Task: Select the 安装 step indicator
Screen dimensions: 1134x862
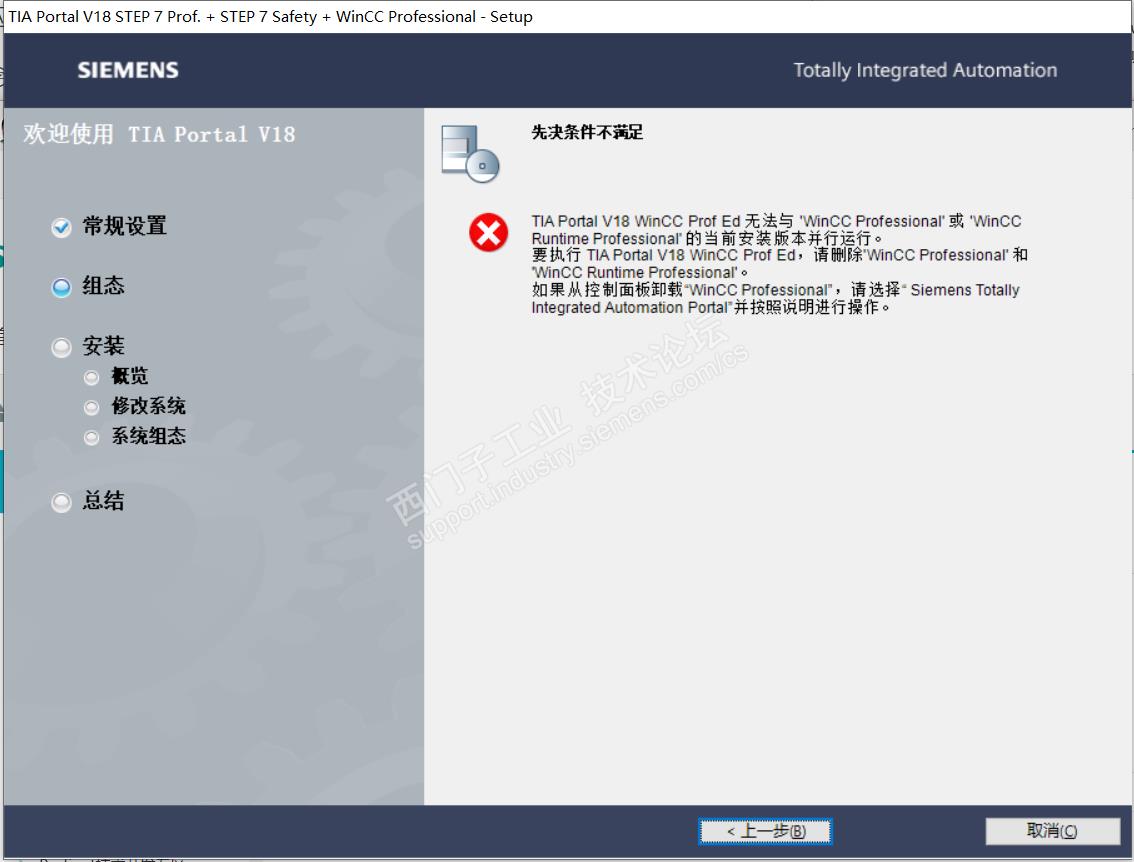Action: [61, 347]
